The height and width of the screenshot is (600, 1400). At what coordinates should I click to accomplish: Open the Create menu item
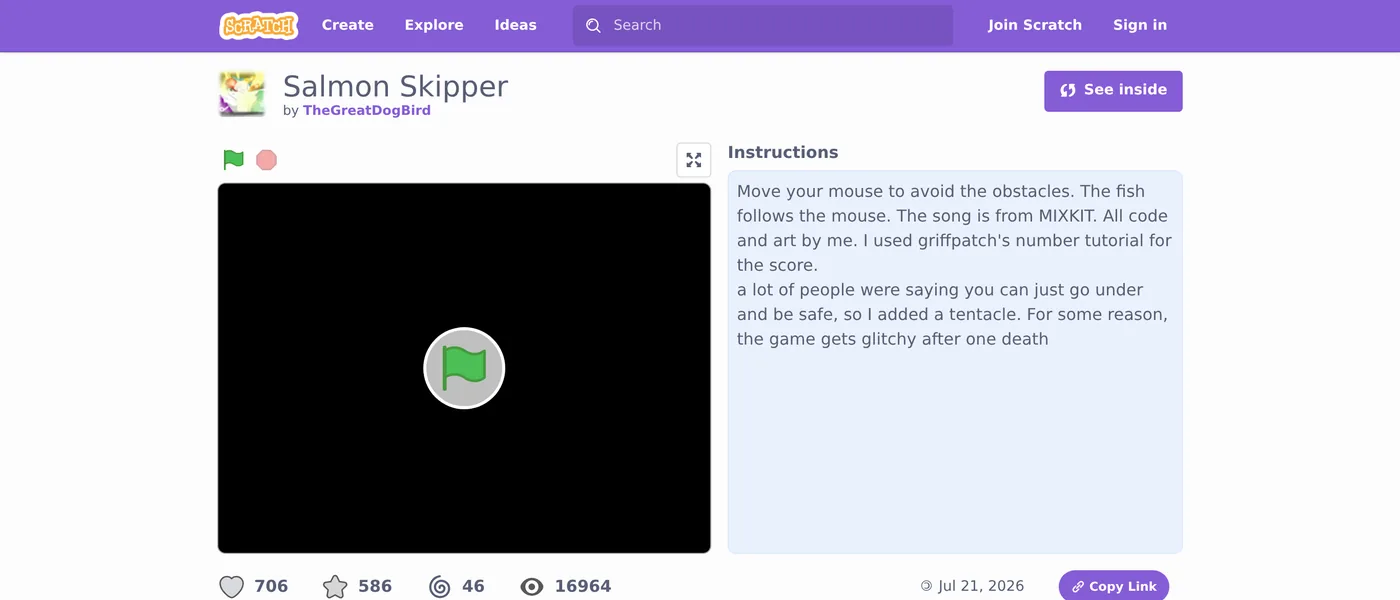348,25
